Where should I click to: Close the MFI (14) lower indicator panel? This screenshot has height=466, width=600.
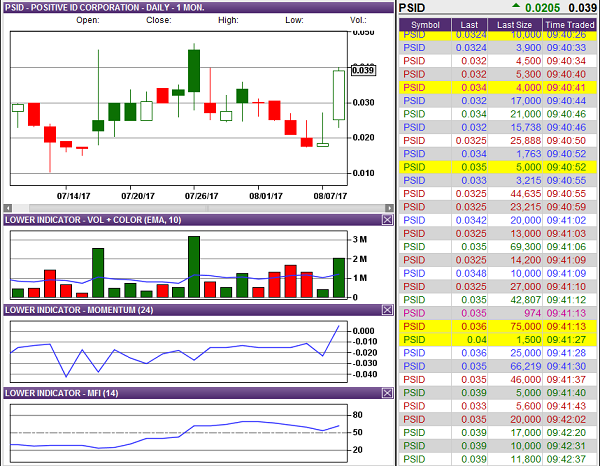387,393
